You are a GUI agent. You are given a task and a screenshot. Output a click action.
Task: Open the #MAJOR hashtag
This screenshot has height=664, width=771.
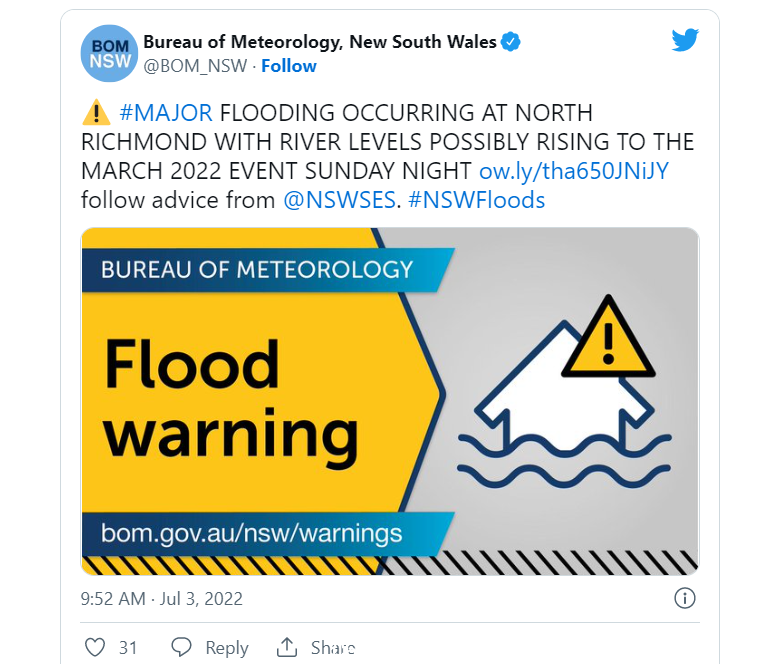pos(166,113)
